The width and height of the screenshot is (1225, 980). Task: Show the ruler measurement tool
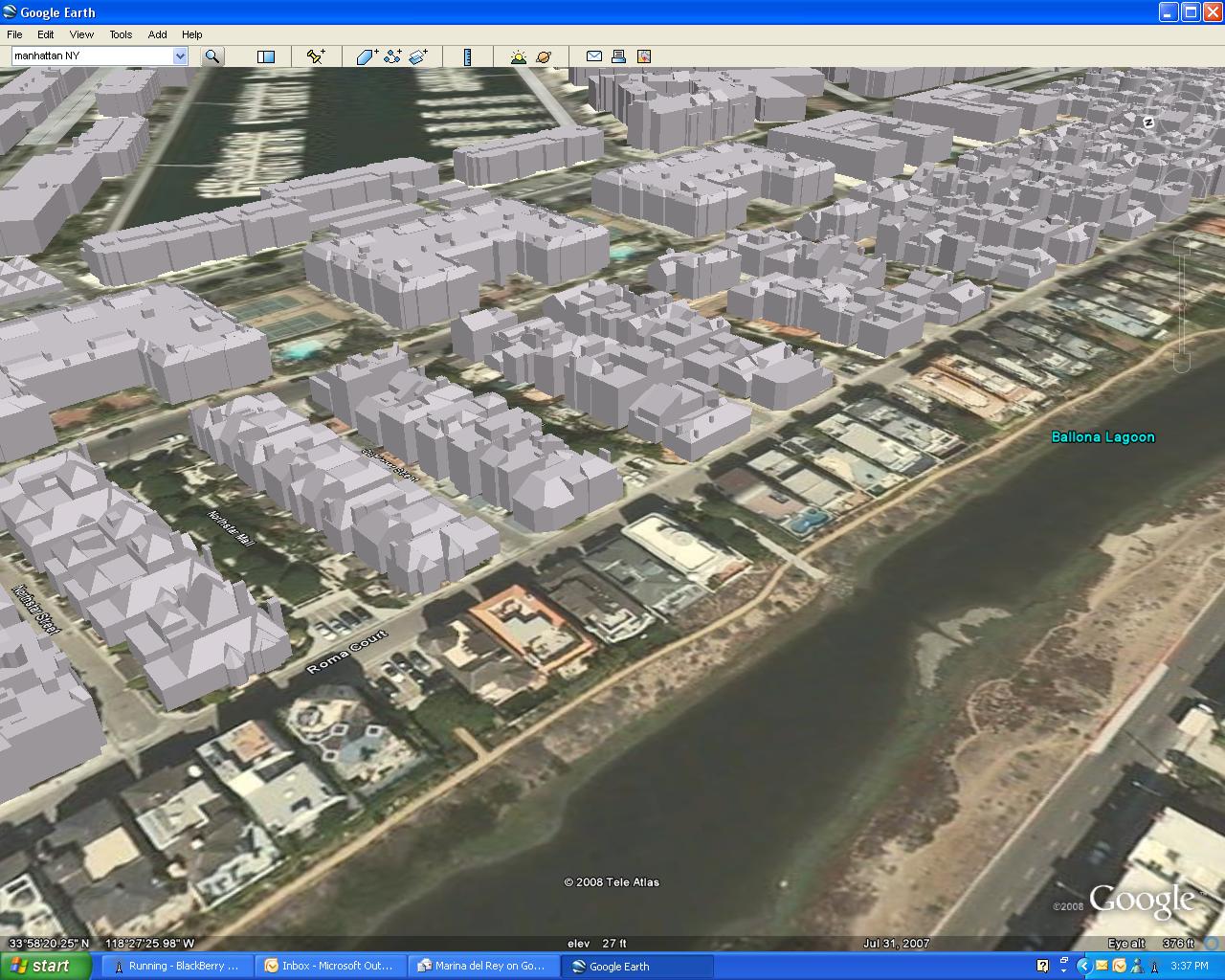(x=467, y=56)
